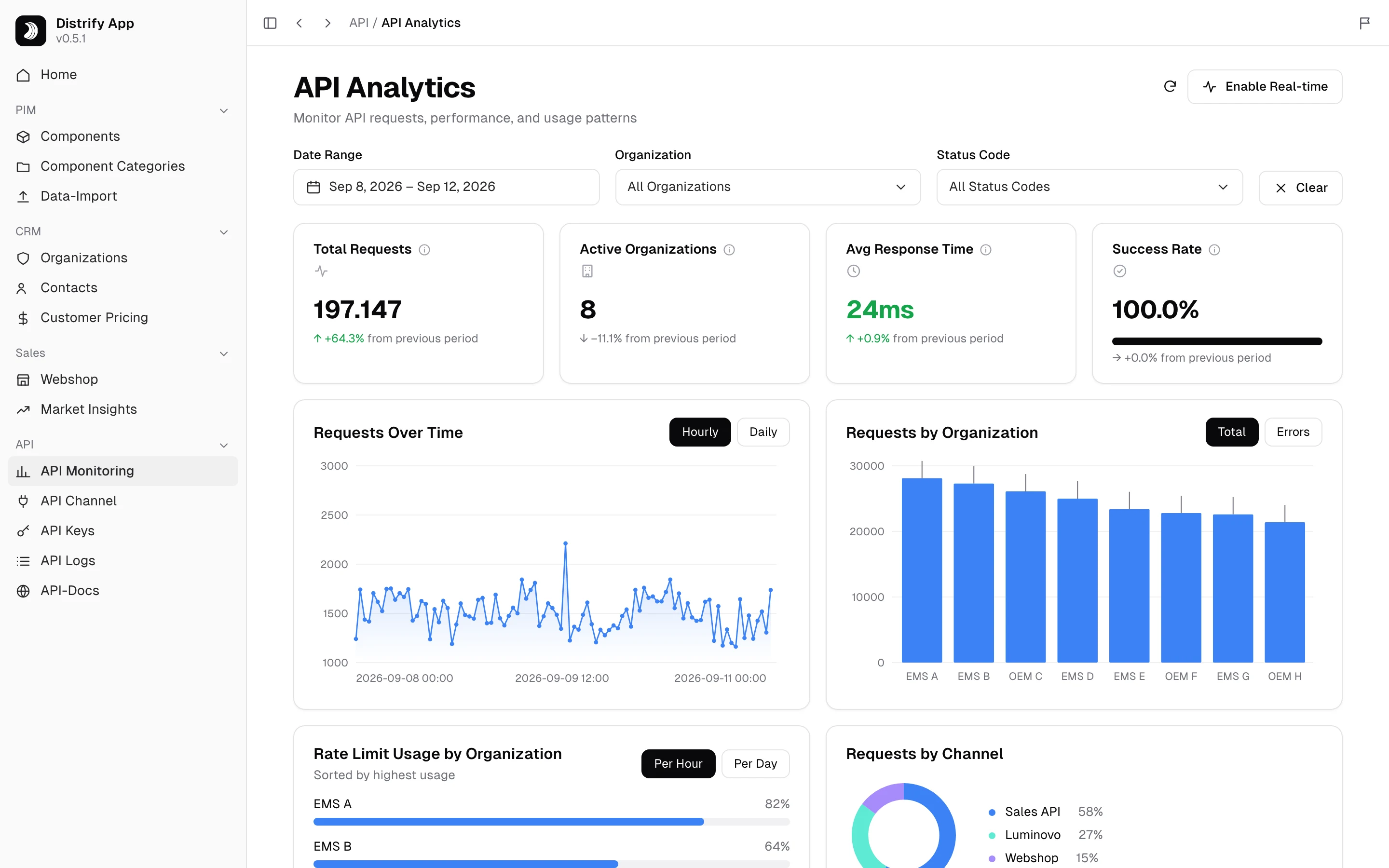Click the Webshop legend entry

tap(1043, 858)
